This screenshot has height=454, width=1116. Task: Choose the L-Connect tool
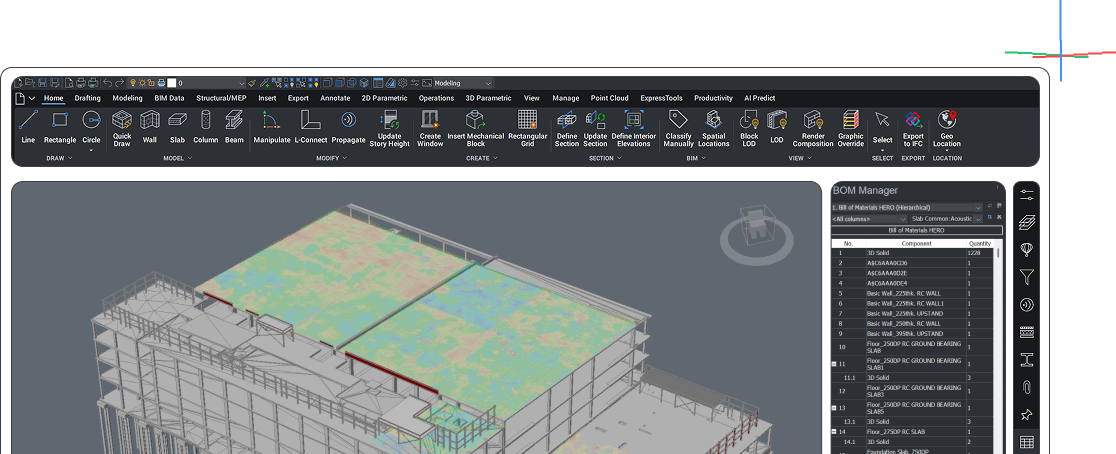pos(311,127)
